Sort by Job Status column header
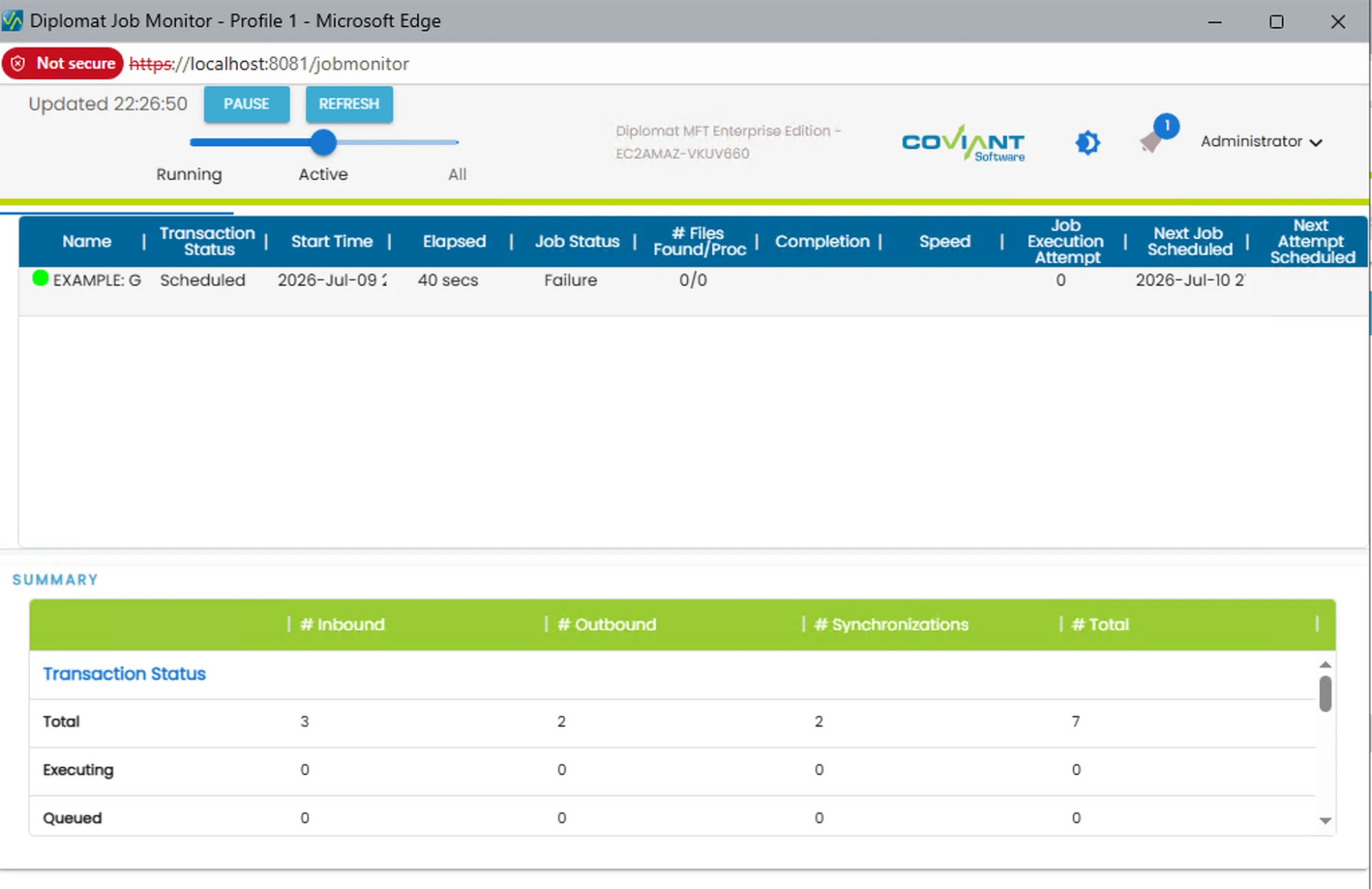The image size is (1372, 889). pos(577,241)
